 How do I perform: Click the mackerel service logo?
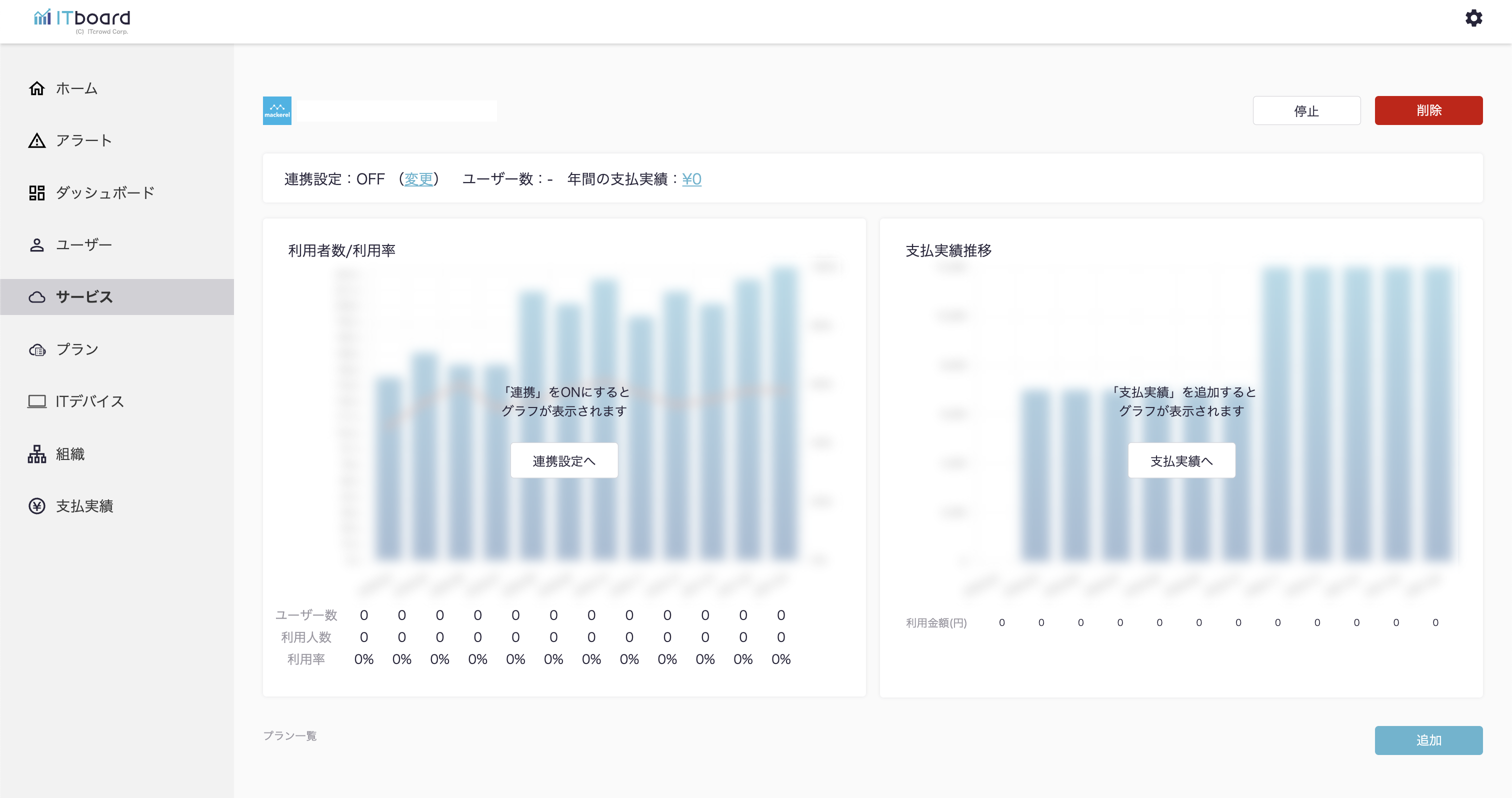(x=277, y=110)
